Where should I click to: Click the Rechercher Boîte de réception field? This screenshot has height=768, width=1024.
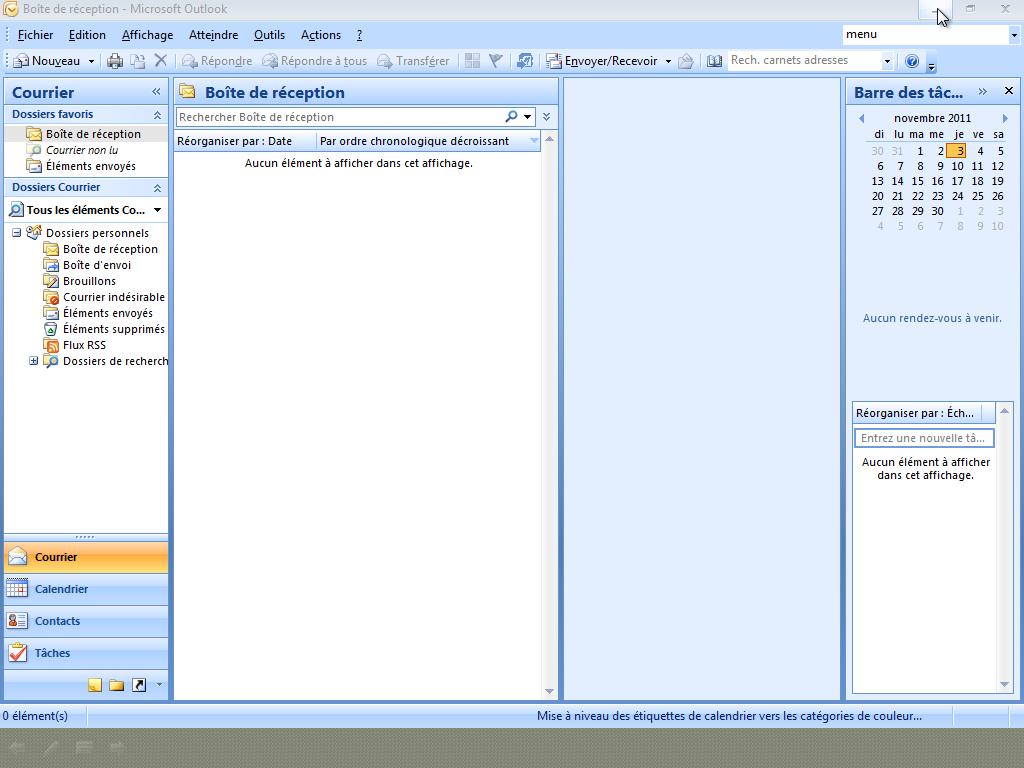click(340, 117)
